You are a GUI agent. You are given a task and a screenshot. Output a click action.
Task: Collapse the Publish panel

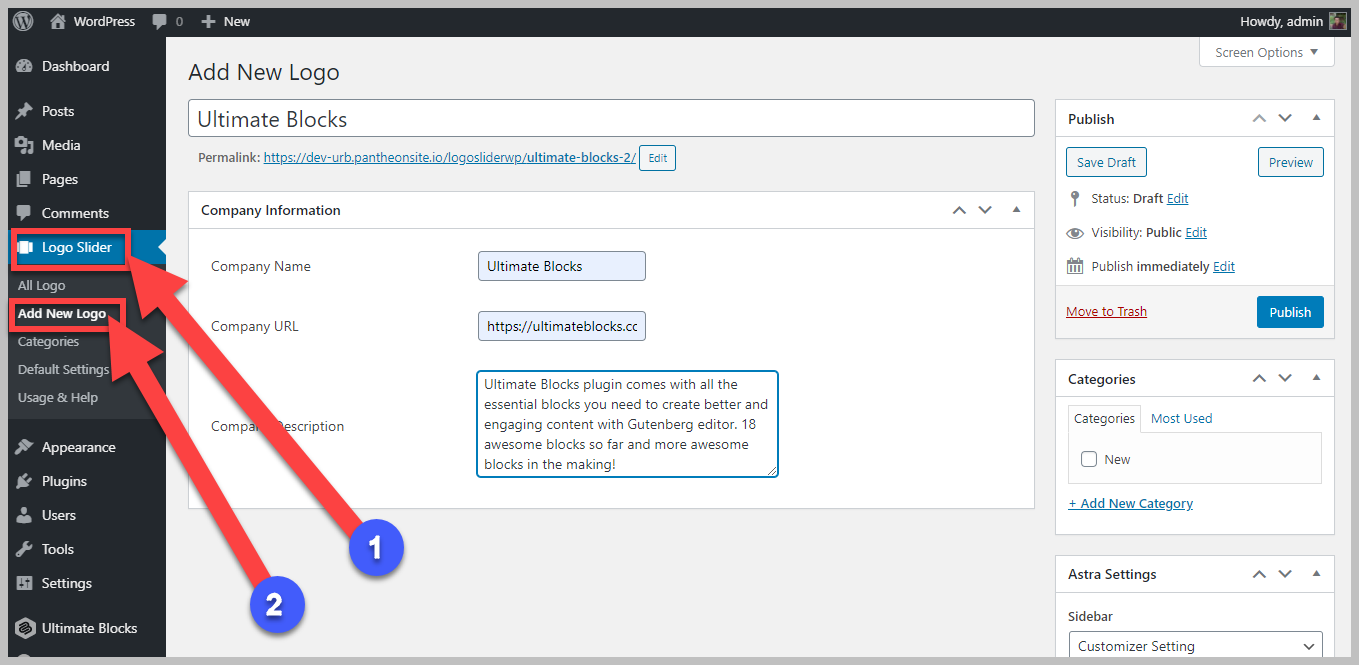pos(1316,118)
